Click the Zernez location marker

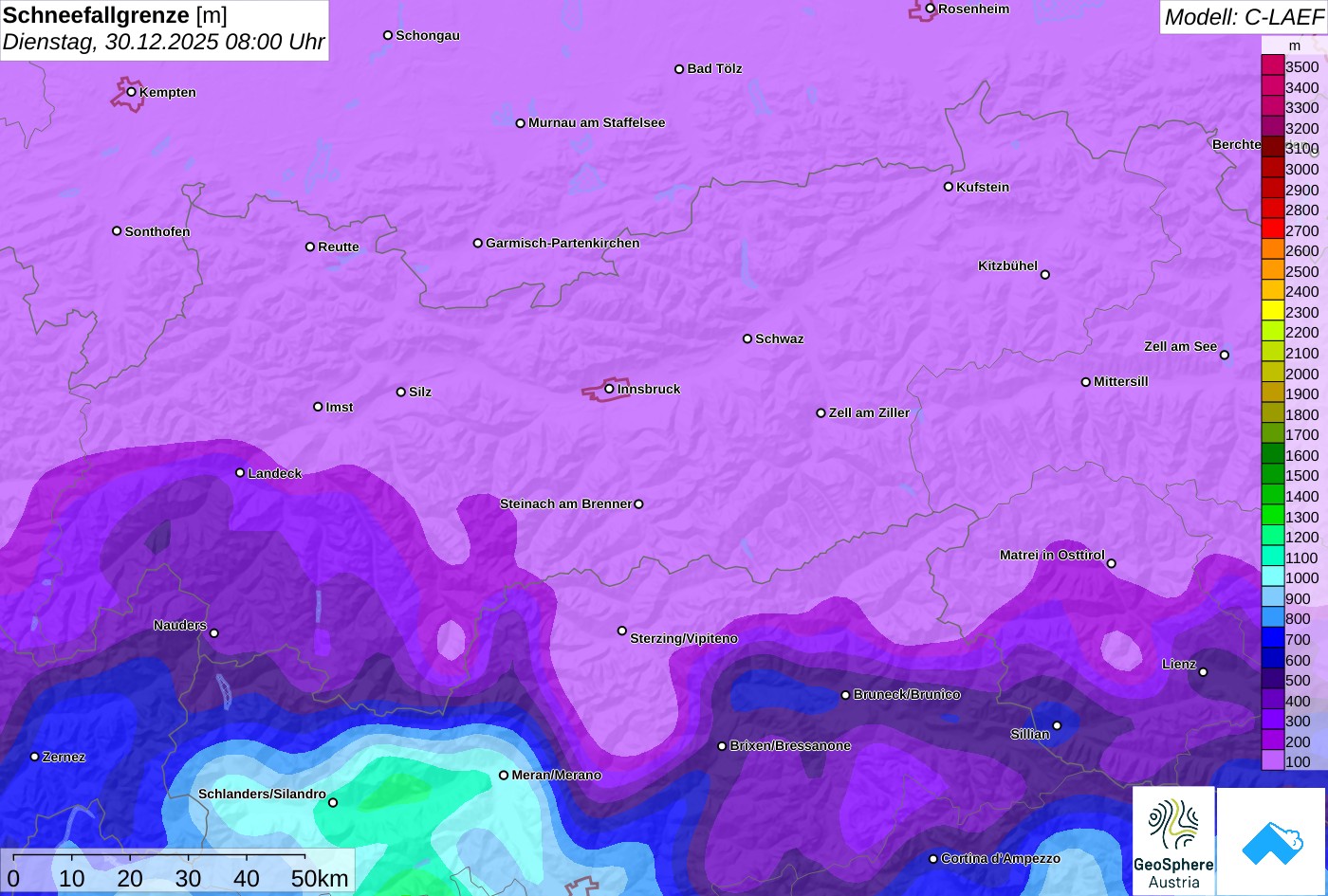pos(34,757)
